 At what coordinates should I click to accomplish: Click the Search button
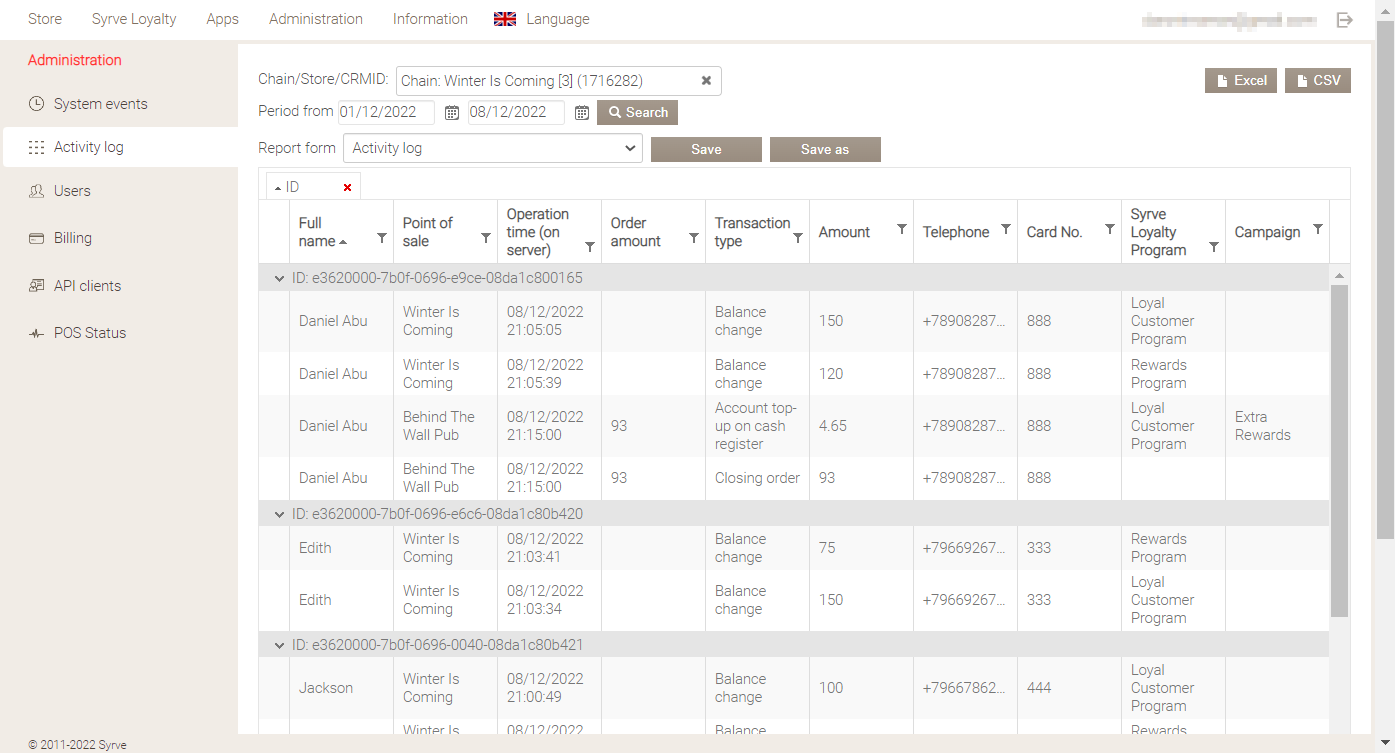pyautogui.click(x=637, y=112)
